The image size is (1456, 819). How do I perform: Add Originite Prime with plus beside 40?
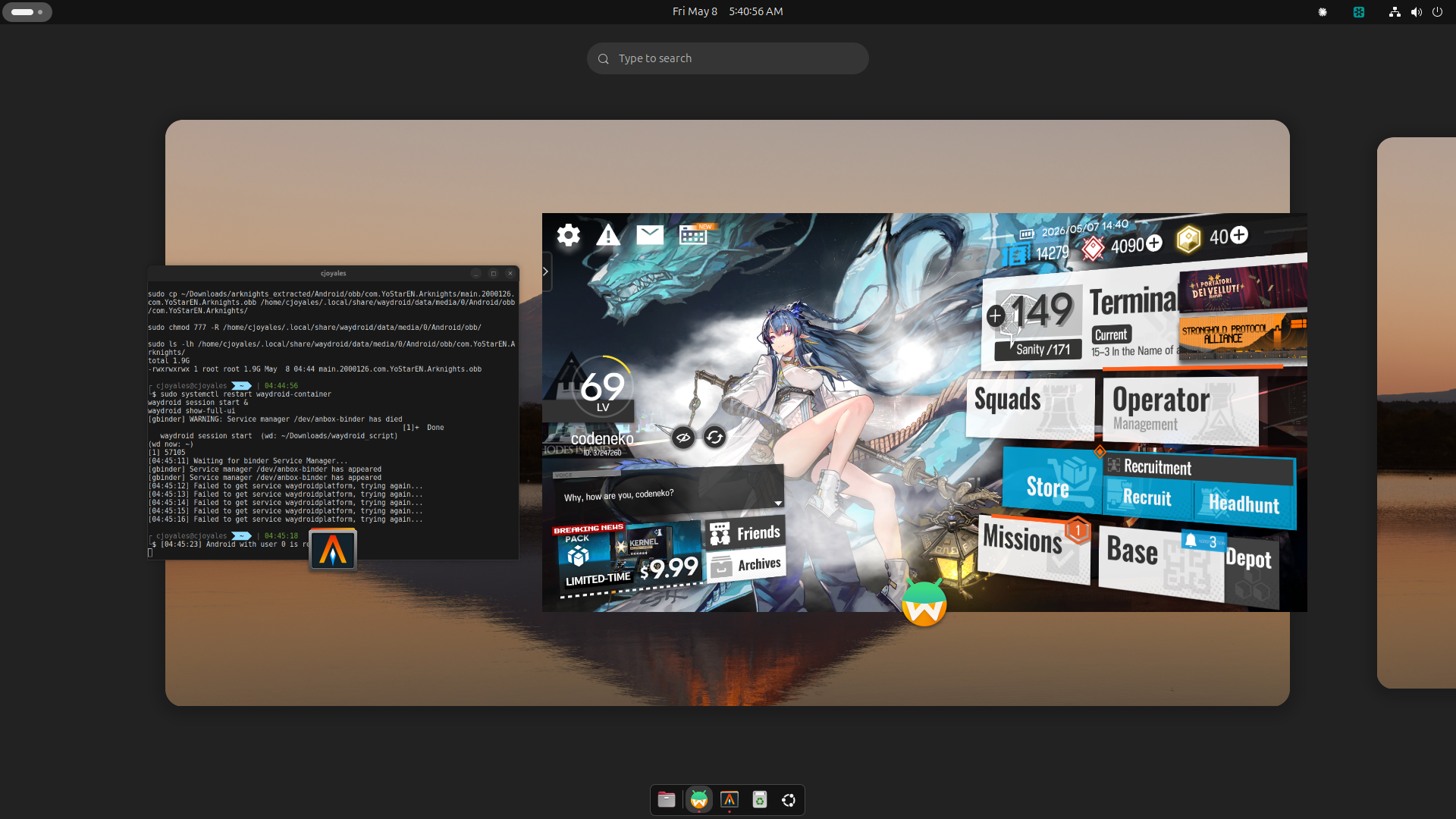point(1239,235)
